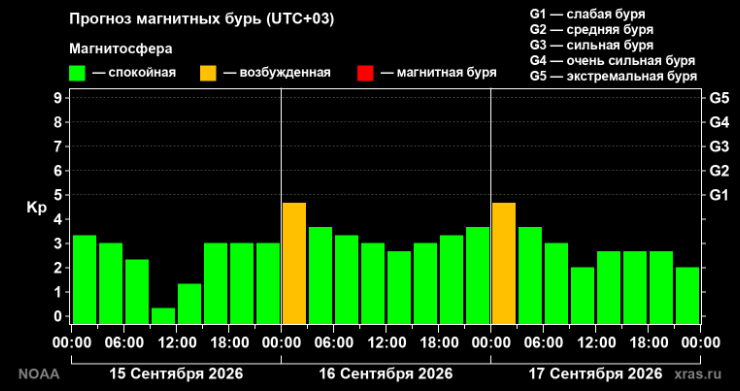The height and width of the screenshot is (391, 740).
Task: Click "G4 — очень сильная буря" description
Action: (612, 61)
